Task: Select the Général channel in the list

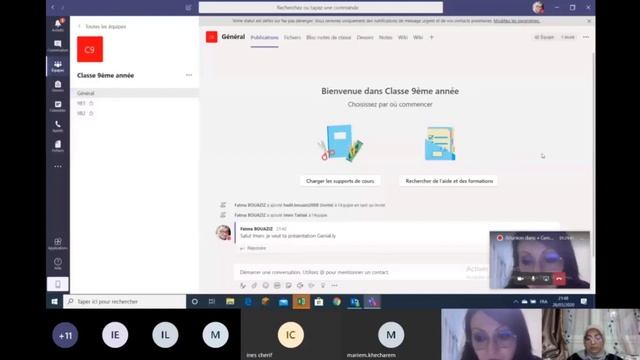Action: point(134,93)
